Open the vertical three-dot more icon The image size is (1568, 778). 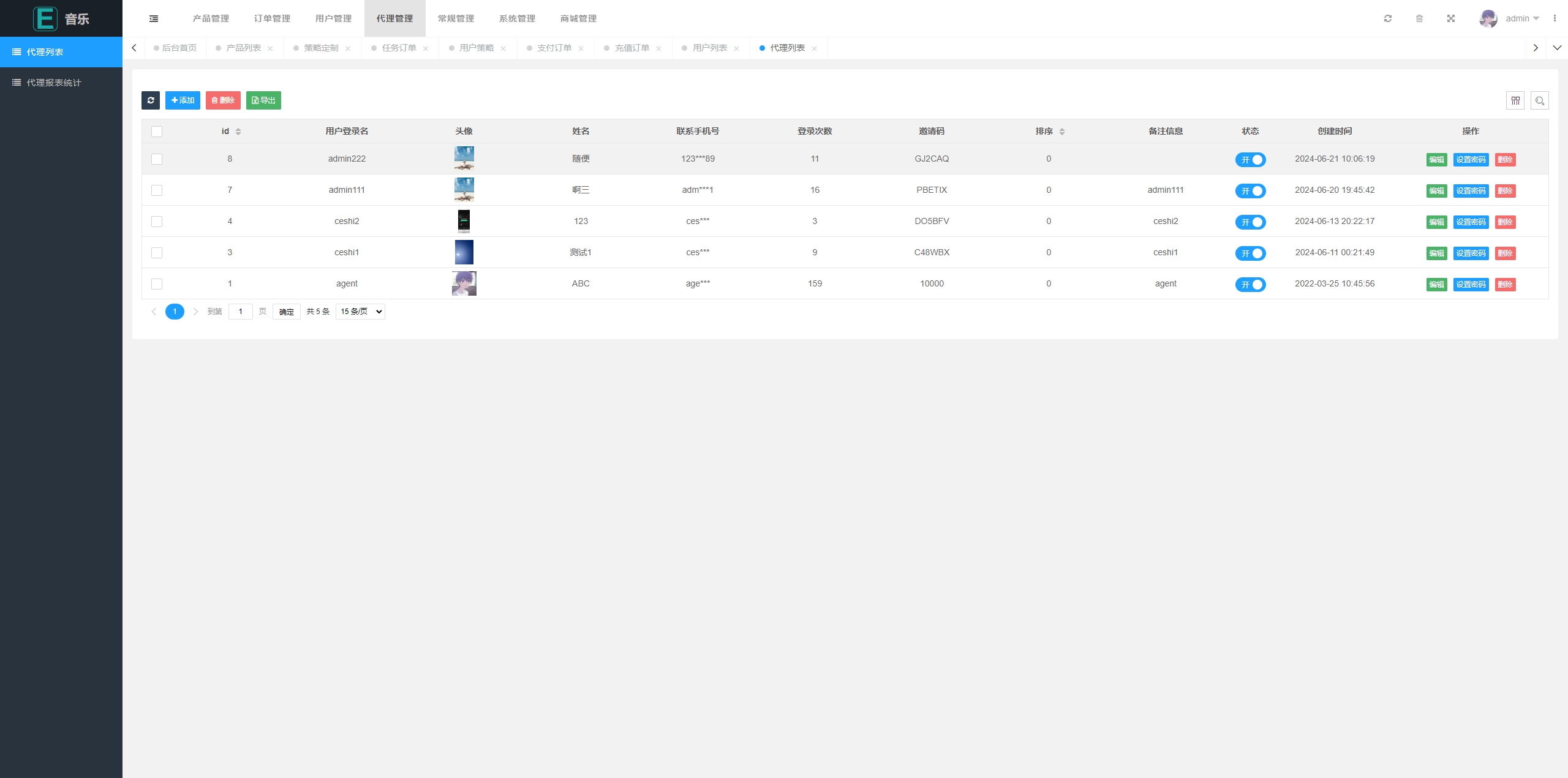1555,18
